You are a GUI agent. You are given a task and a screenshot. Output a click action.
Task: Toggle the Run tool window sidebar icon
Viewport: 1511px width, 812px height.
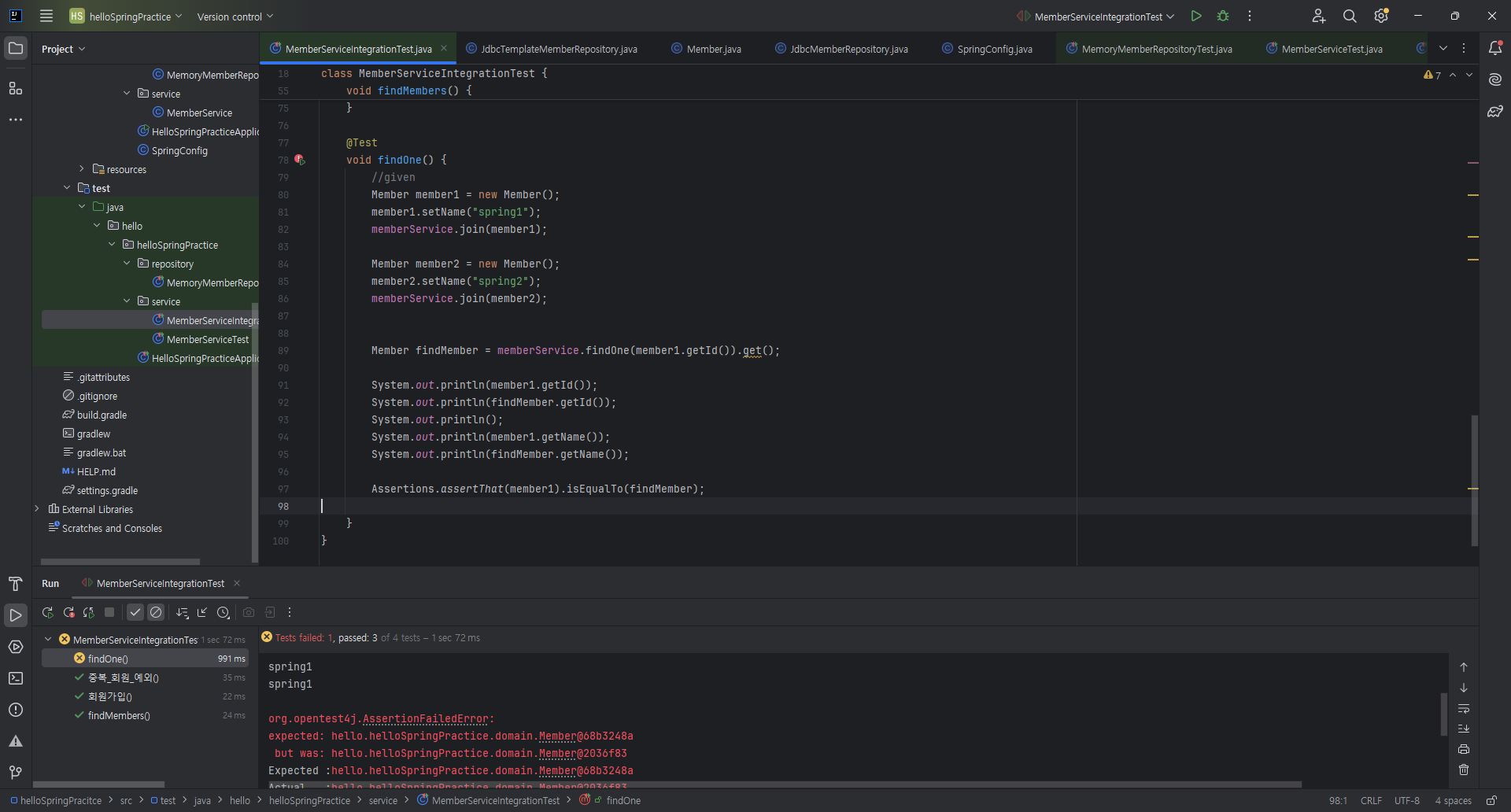[x=16, y=615]
